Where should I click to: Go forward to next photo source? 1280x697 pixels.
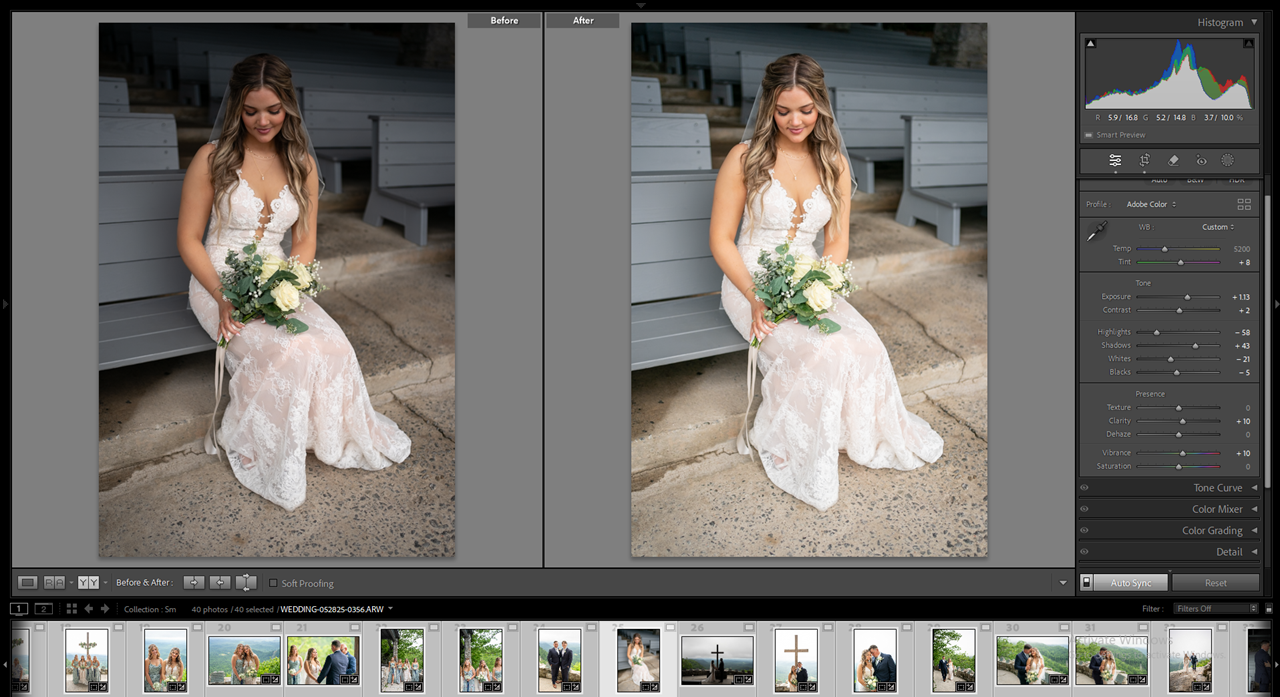point(104,608)
